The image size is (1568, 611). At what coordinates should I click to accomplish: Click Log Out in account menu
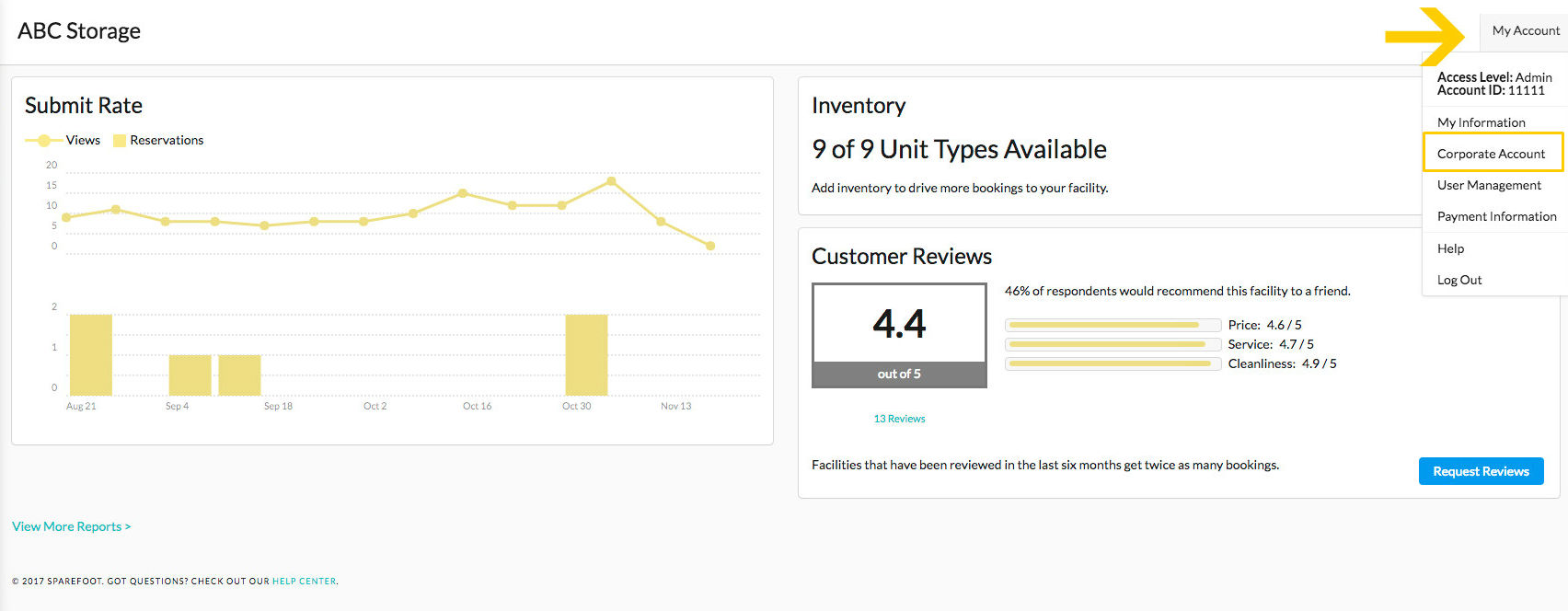(x=1459, y=280)
